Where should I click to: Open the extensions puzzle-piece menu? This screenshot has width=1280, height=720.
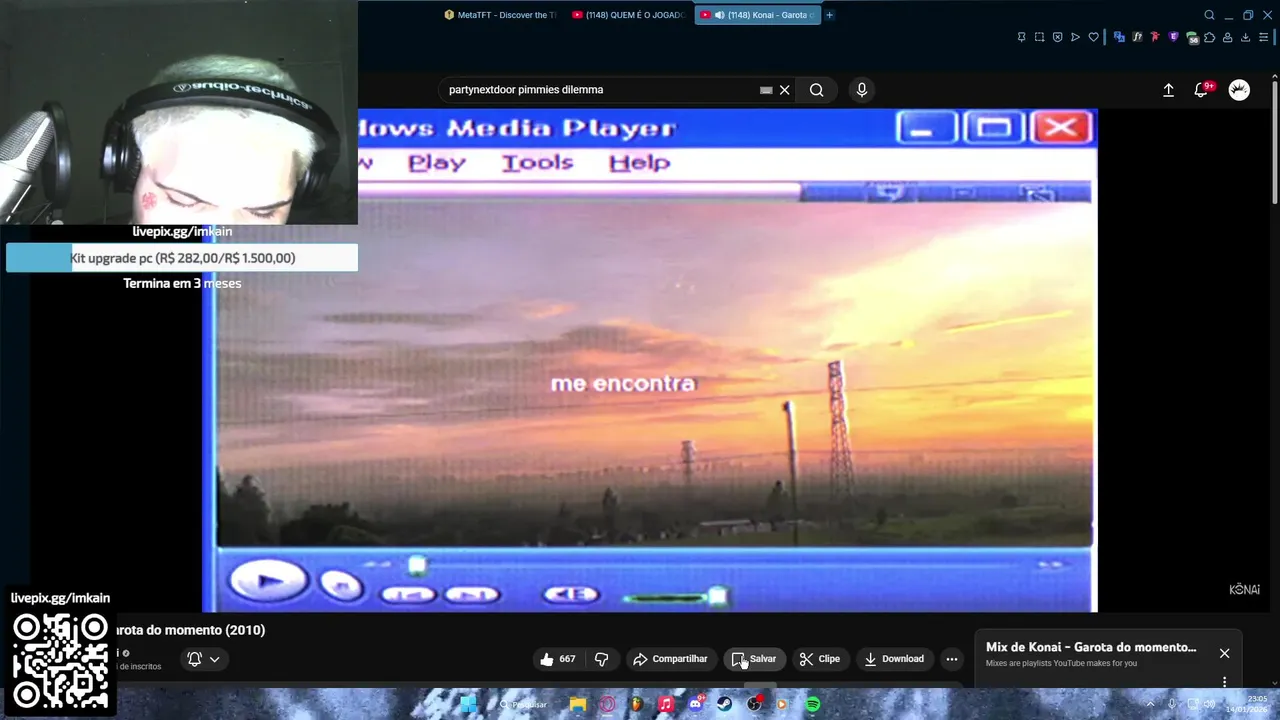coord(1209,37)
